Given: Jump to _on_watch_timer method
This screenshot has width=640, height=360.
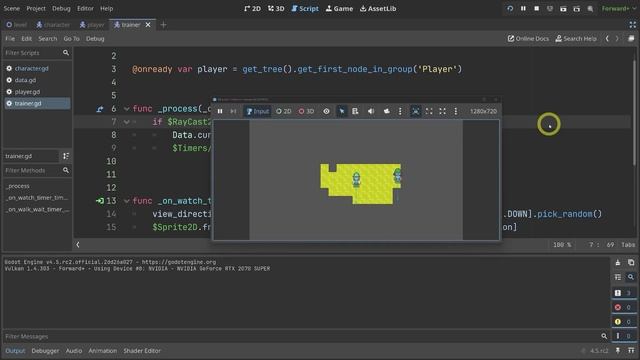Looking at the screenshot, I should (37, 198).
